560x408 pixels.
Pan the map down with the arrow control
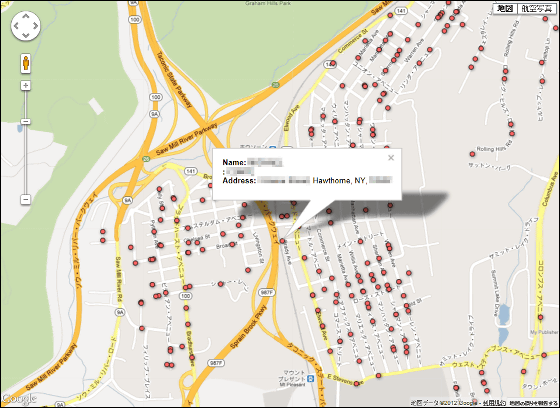point(26,35)
